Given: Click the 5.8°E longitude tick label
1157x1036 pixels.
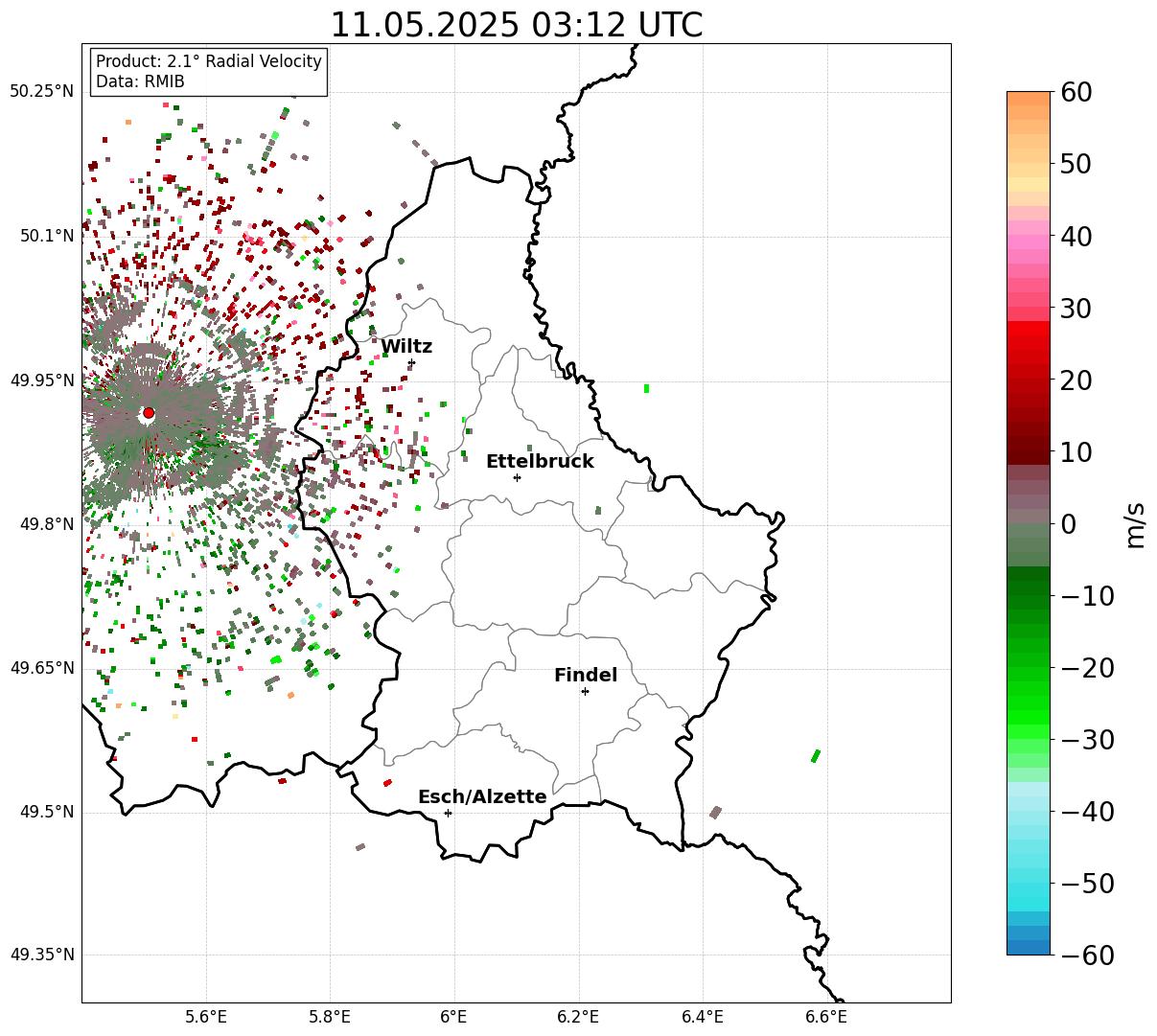Looking at the screenshot, I should (331, 1018).
